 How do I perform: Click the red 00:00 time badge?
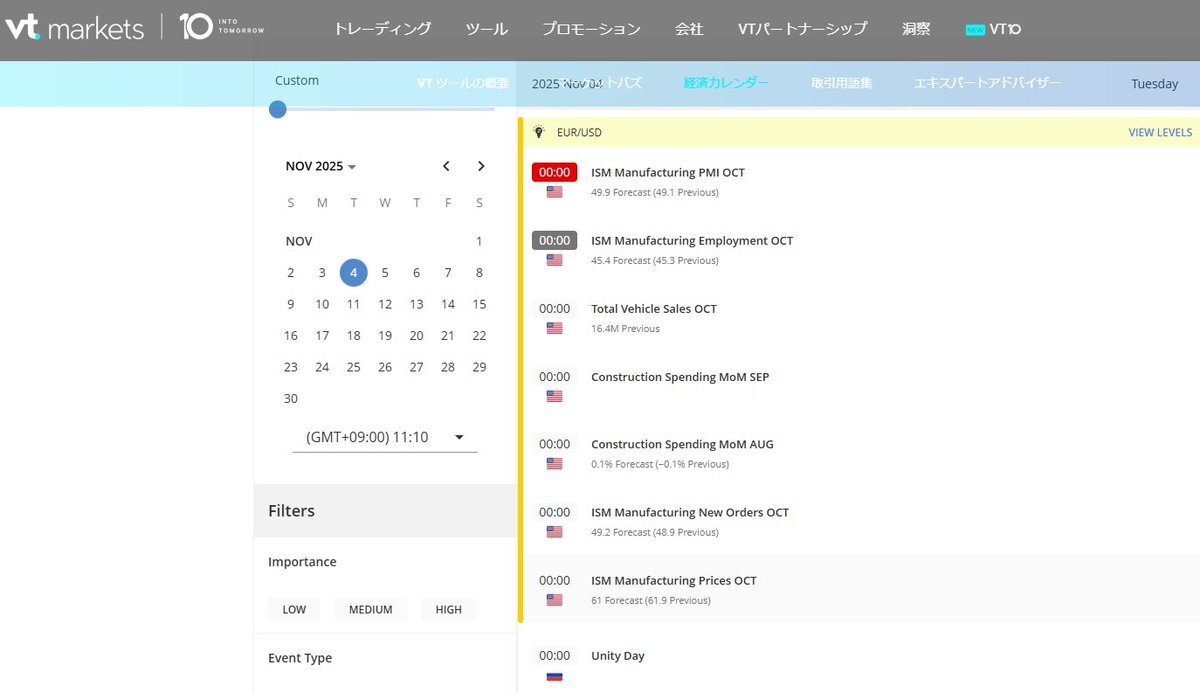click(554, 172)
